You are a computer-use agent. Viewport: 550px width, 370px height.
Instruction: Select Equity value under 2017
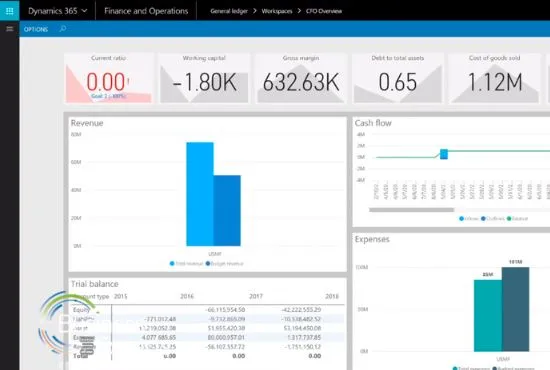[x=301, y=310]
